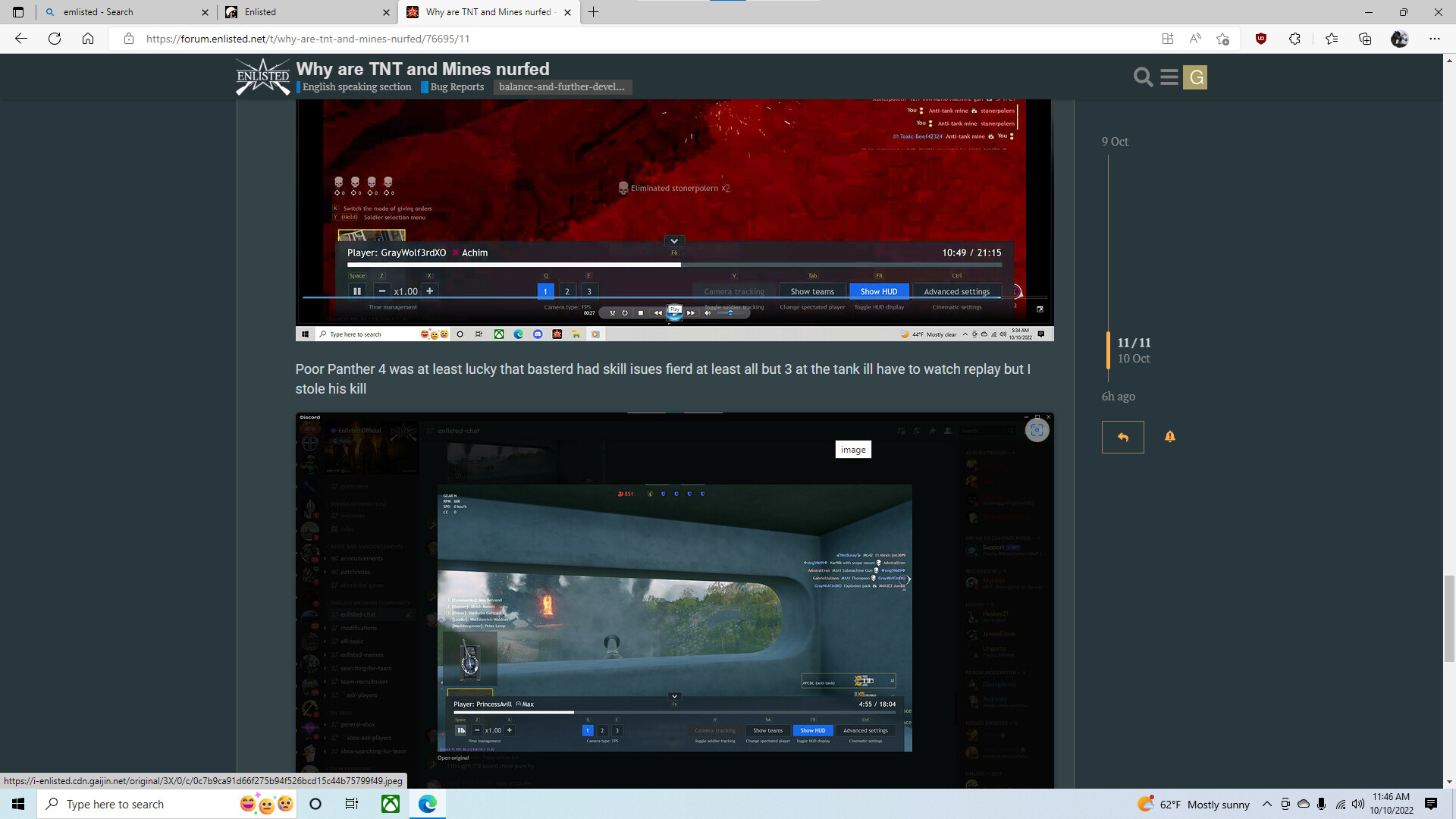1456x819 pixels.
Task: Toggle the topic notification bell
Action: [x=1169, y=436]
